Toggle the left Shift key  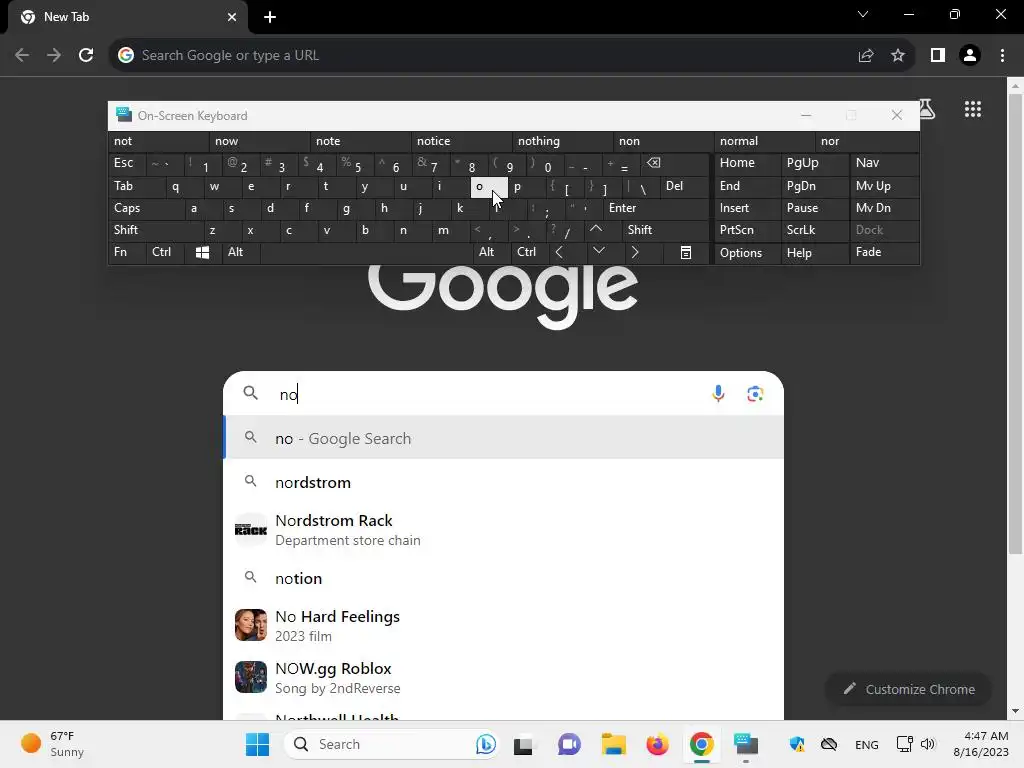155,230
